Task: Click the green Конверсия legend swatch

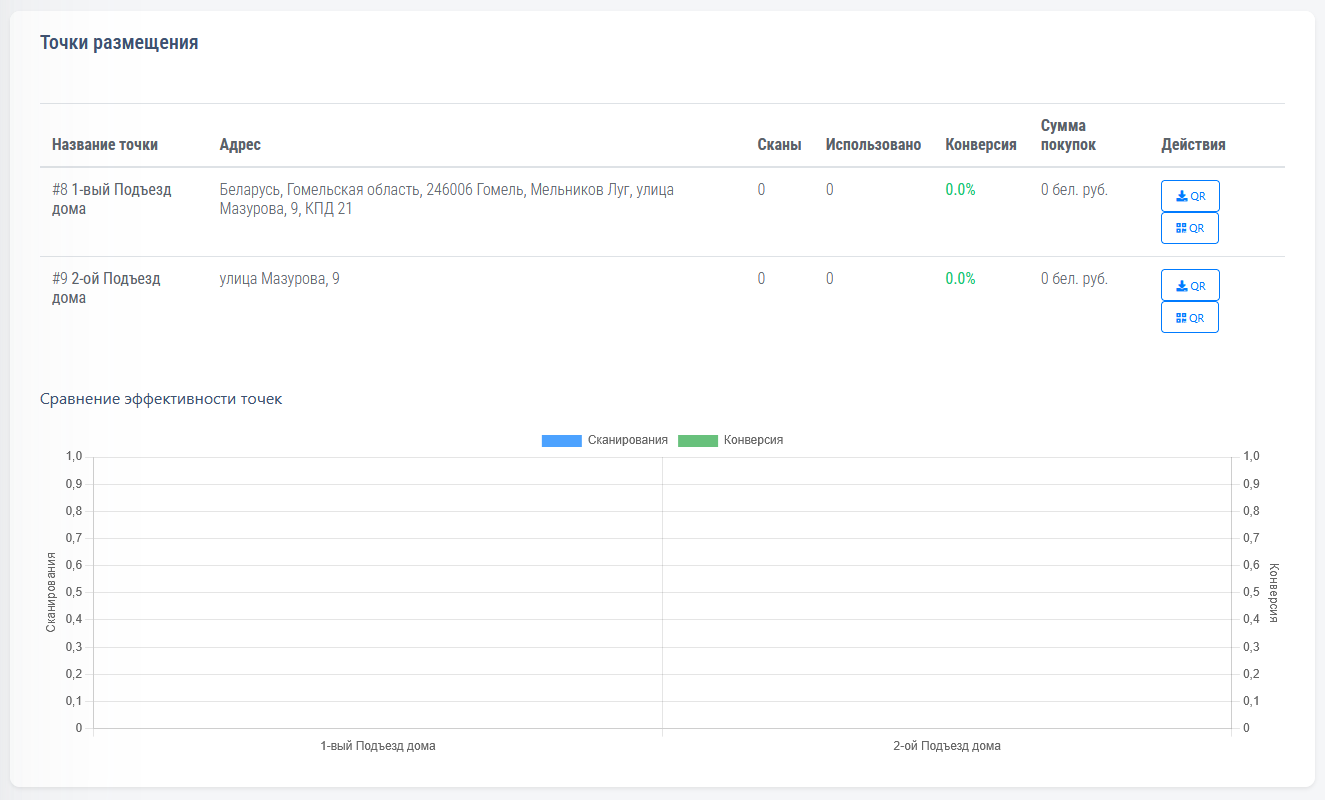Action: tap(697, 440)
